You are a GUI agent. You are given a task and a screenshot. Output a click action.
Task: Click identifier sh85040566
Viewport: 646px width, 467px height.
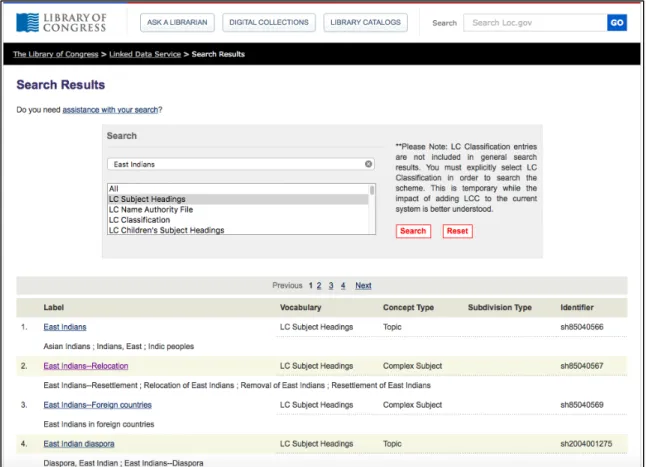[x=581, y=327]
